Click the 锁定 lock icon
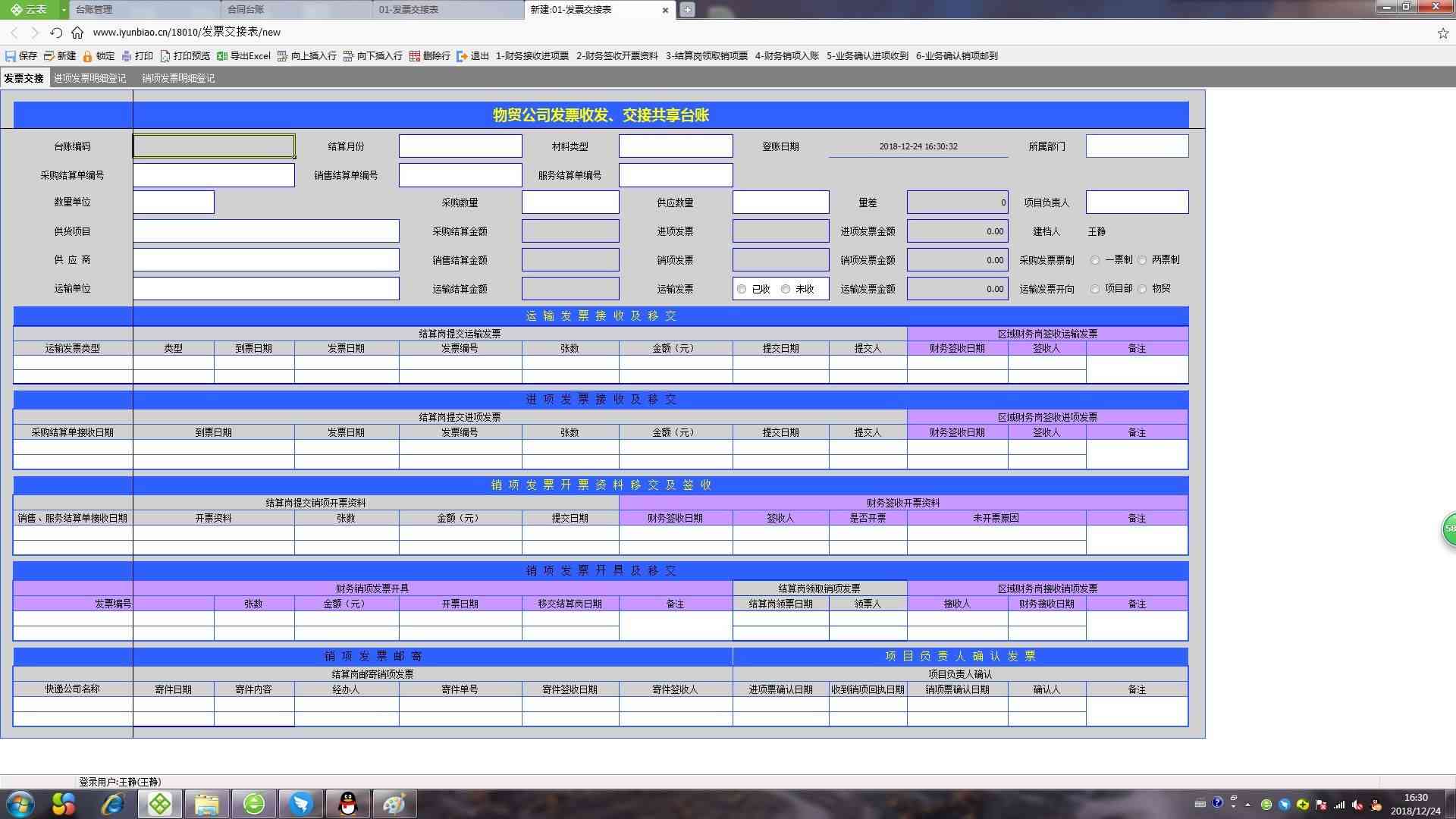1456x819 pixels. [x=88, y=56]
